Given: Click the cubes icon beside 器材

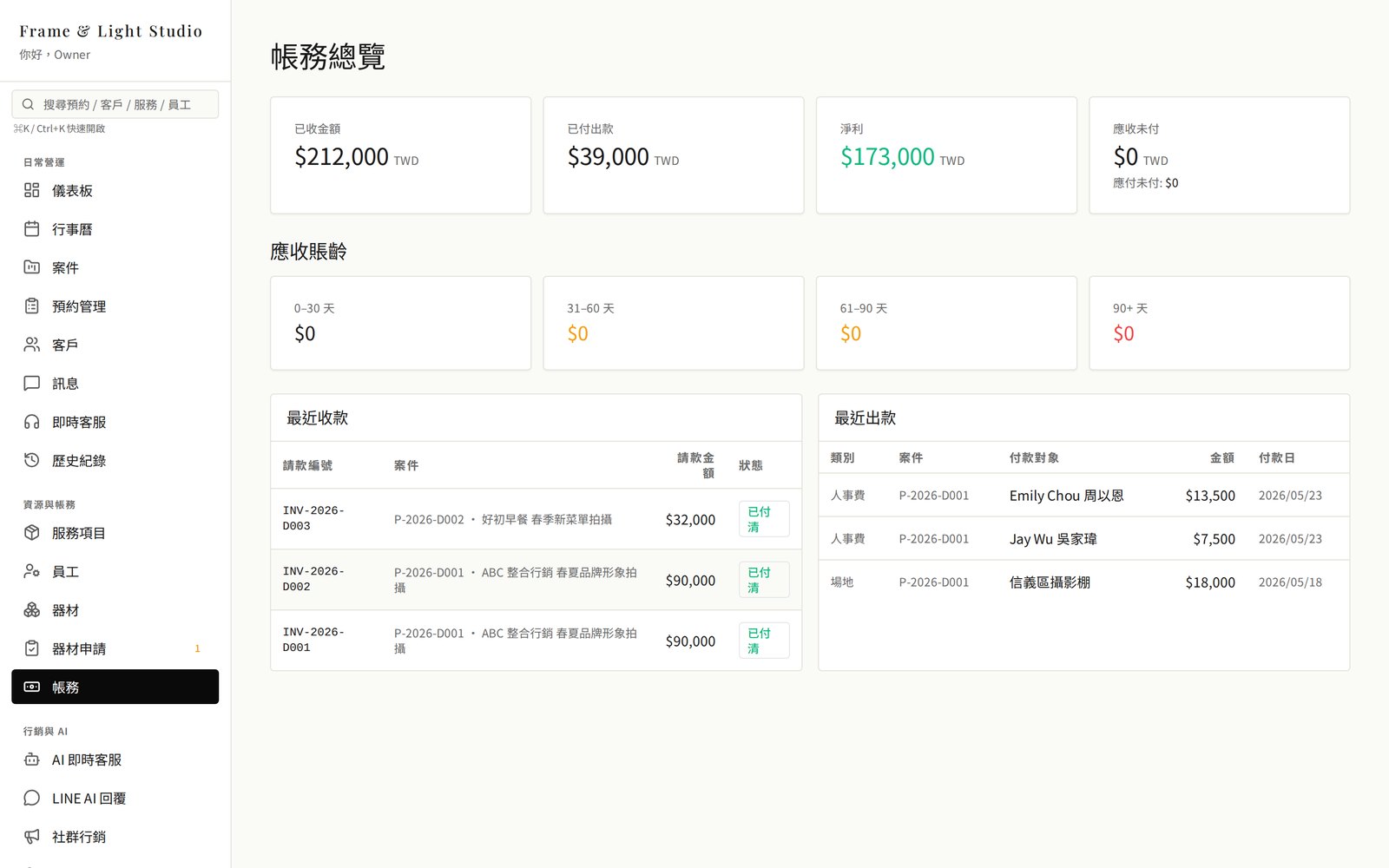Looking at the screenshot, I should 32,610.
